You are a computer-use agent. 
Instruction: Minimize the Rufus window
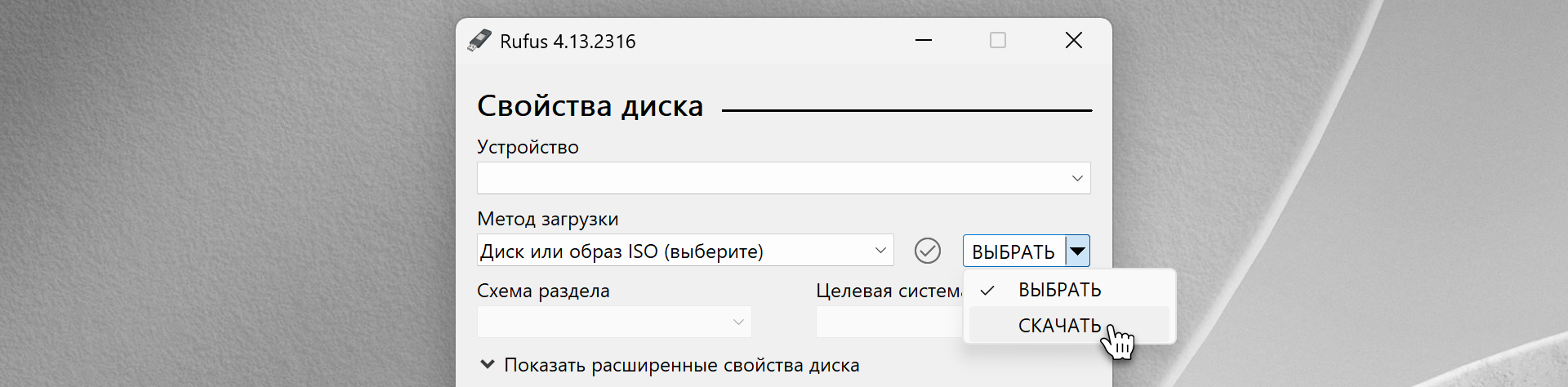[x=924, y=41]
